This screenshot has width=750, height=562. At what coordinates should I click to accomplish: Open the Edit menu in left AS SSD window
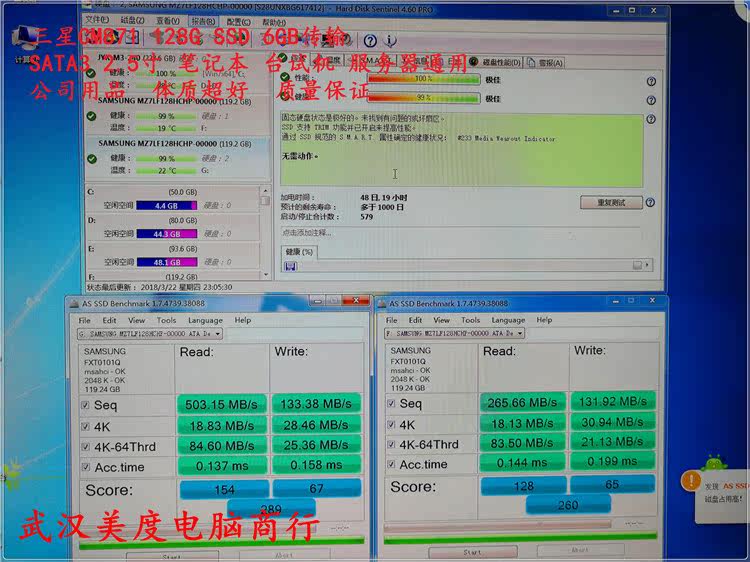(x=109, y=320)
